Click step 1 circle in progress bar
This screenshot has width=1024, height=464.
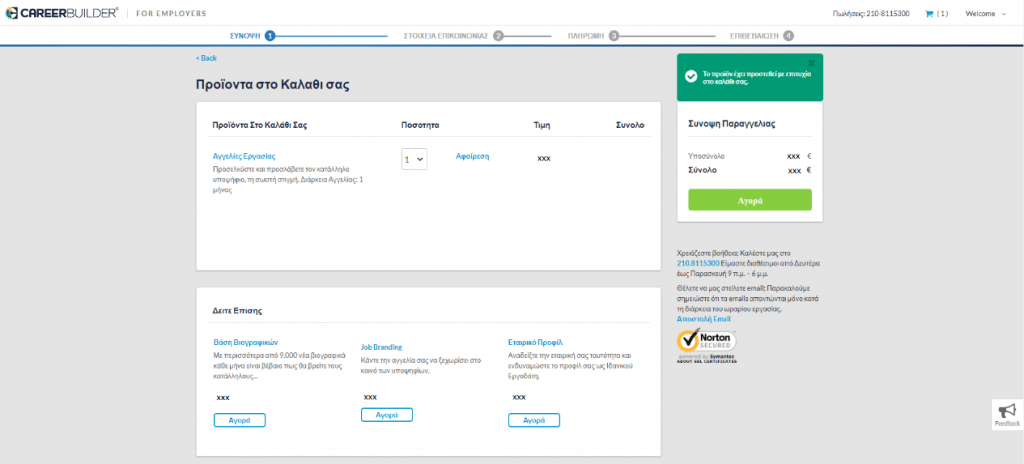tap(270, 35)
